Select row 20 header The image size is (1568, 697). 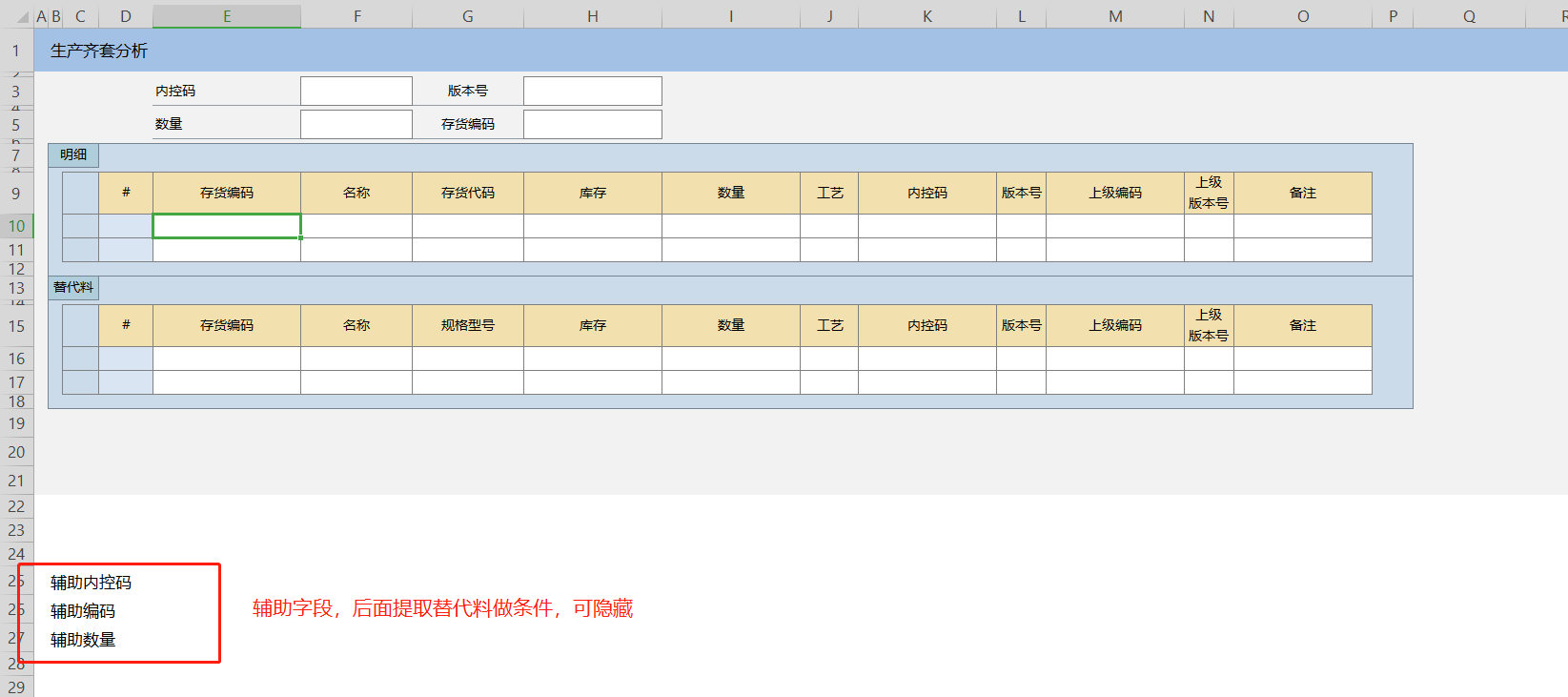point(16,452)
